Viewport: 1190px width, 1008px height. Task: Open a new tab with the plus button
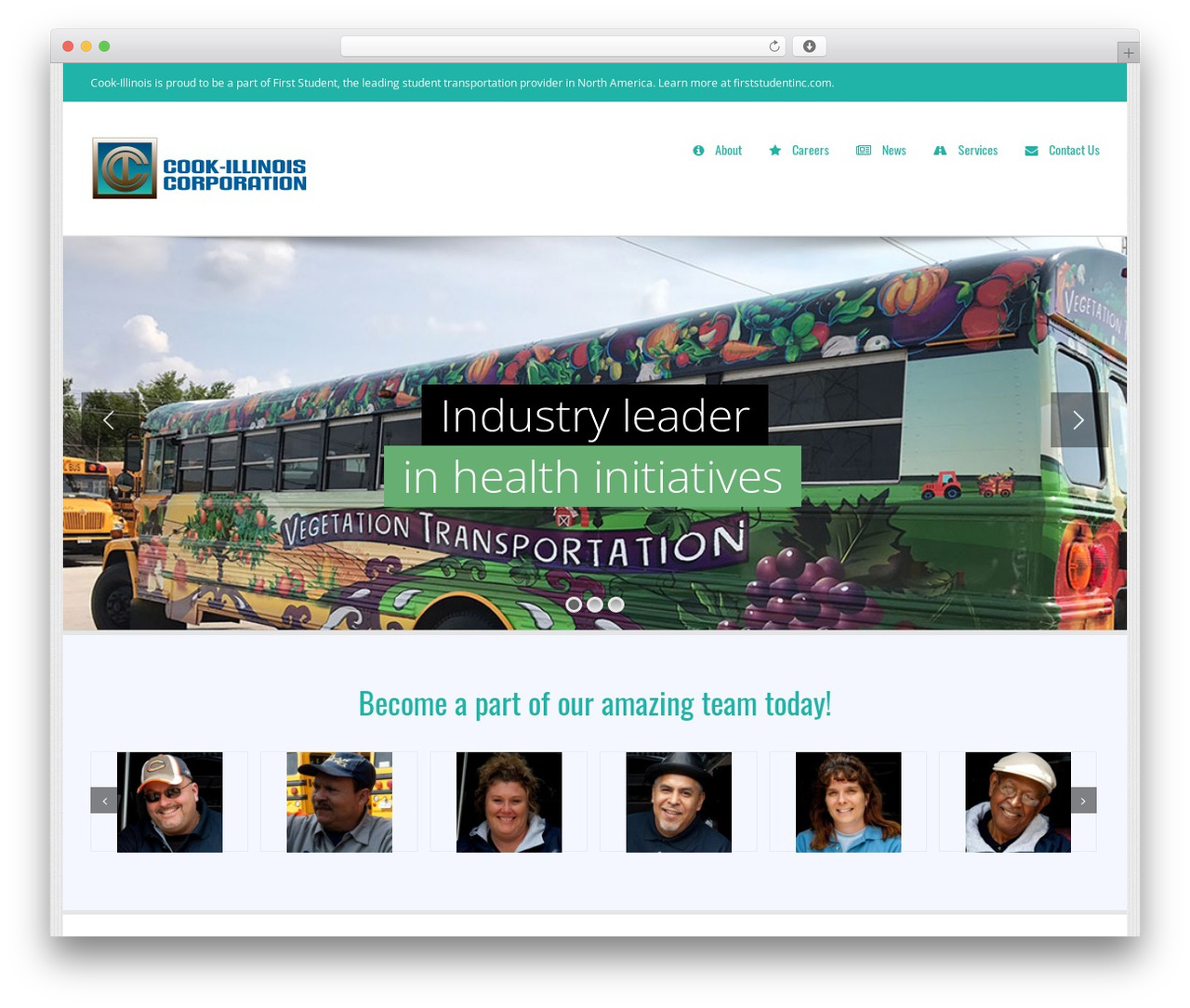point(1128,53)
